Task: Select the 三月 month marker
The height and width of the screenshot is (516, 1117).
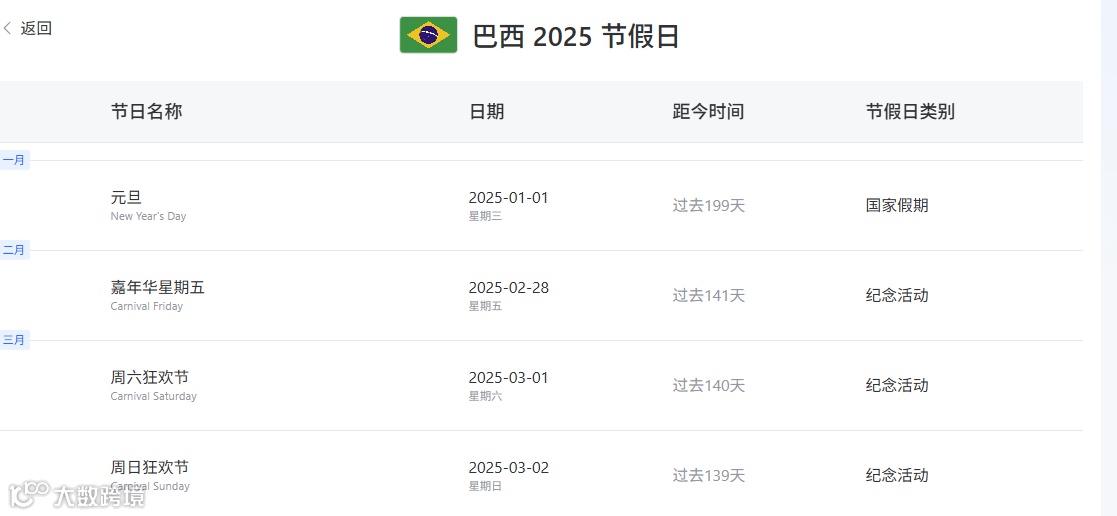Action: 14,340
